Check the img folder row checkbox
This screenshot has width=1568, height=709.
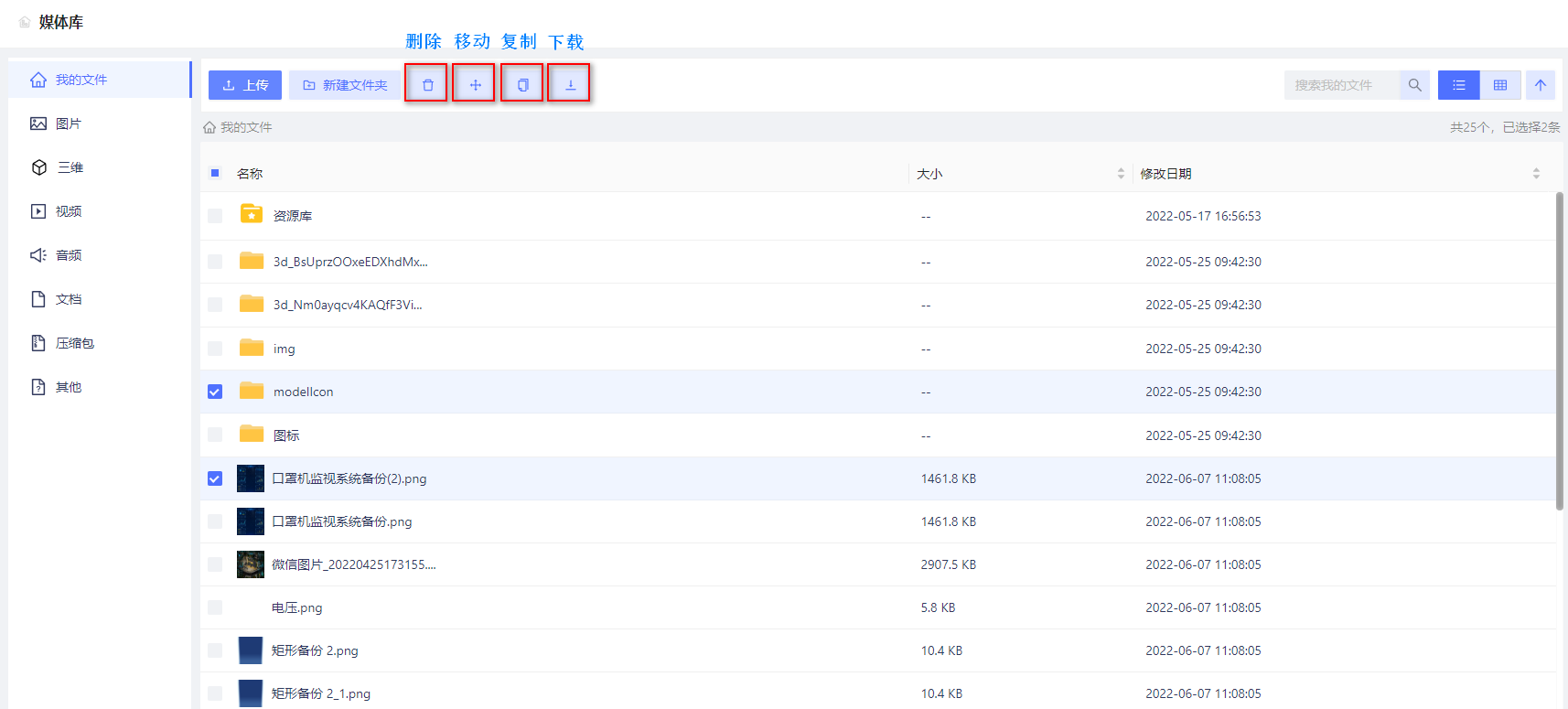pyautogui.click(x=215, y=349)
